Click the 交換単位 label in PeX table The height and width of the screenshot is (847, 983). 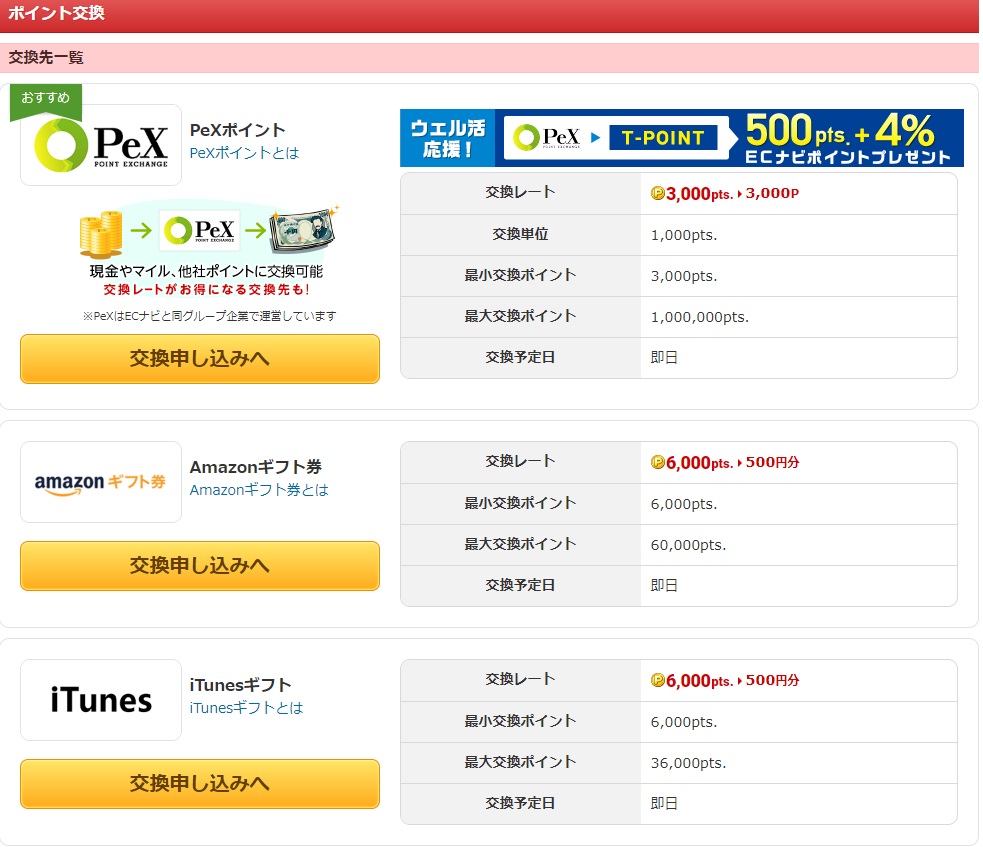[x=520, y=234]
